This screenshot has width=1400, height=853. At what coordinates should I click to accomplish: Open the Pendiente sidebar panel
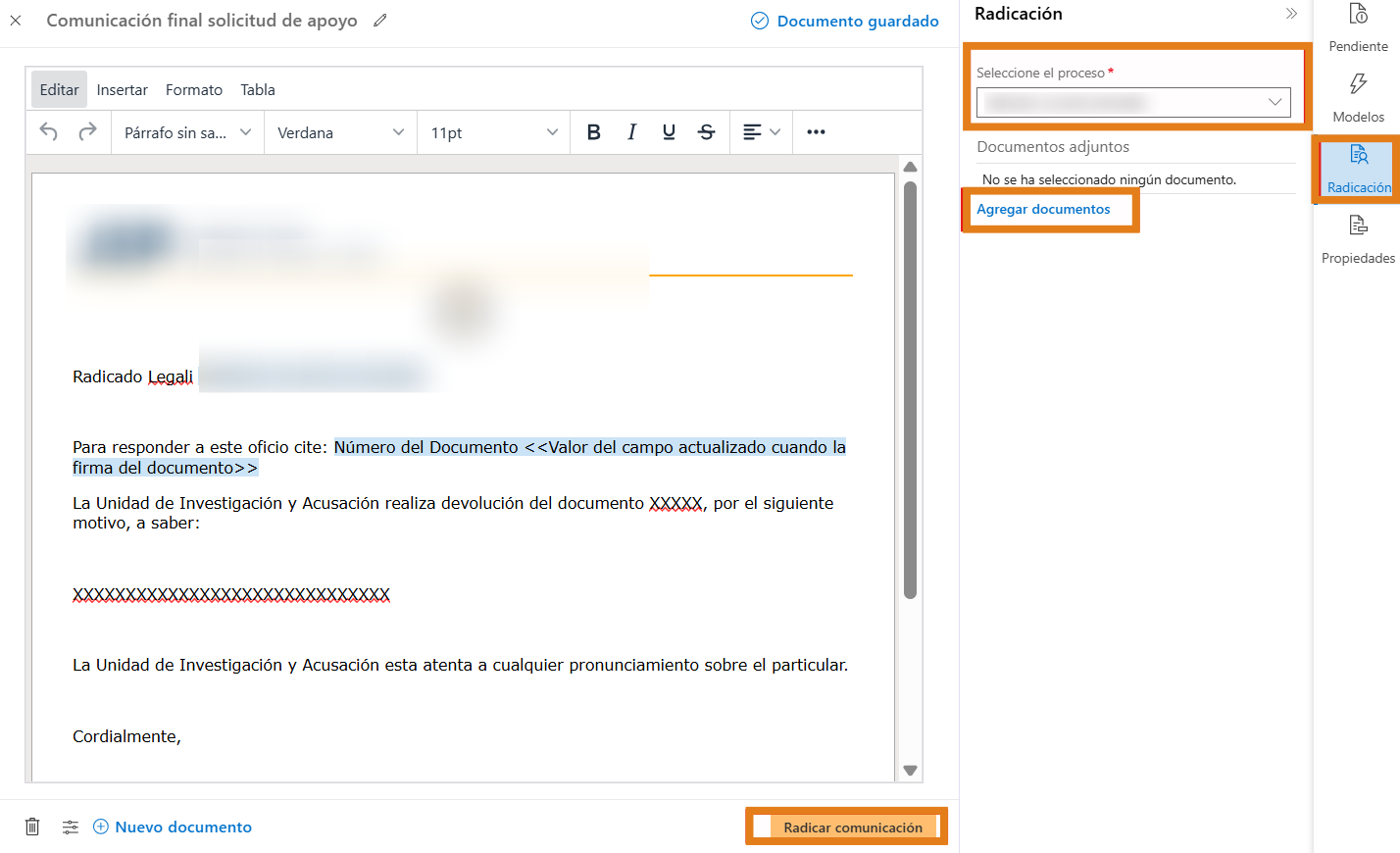pos(1358,27)
